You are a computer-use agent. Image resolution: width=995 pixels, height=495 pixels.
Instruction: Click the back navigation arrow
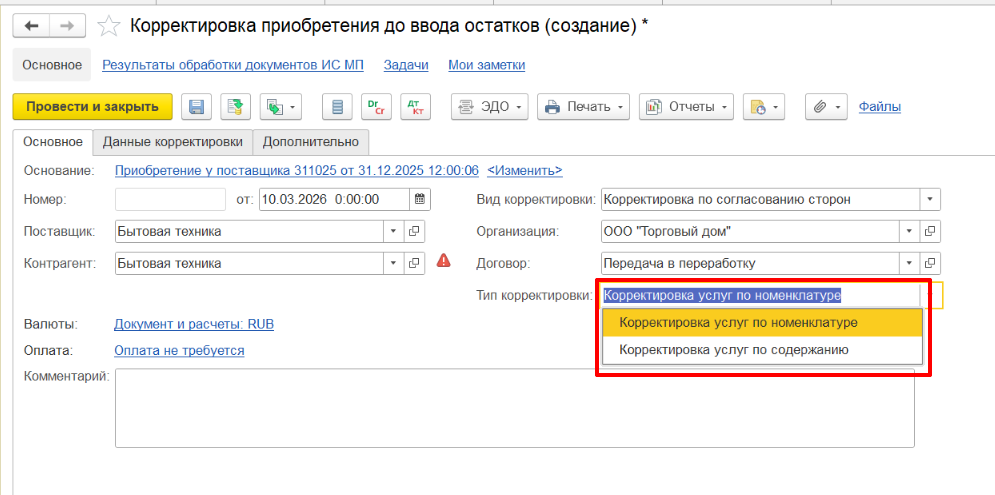[x=31, y=26]
